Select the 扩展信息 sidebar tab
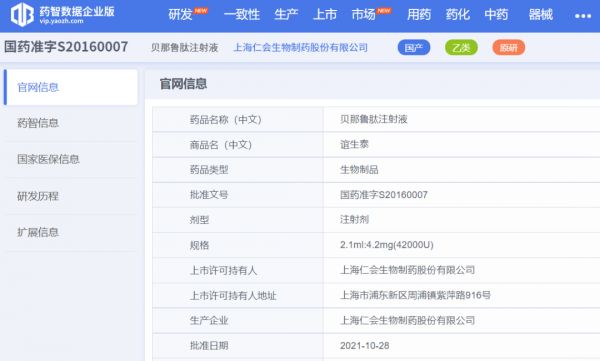Image resolution: width=600 pixels, height=361 pixels. pos(71,232)
